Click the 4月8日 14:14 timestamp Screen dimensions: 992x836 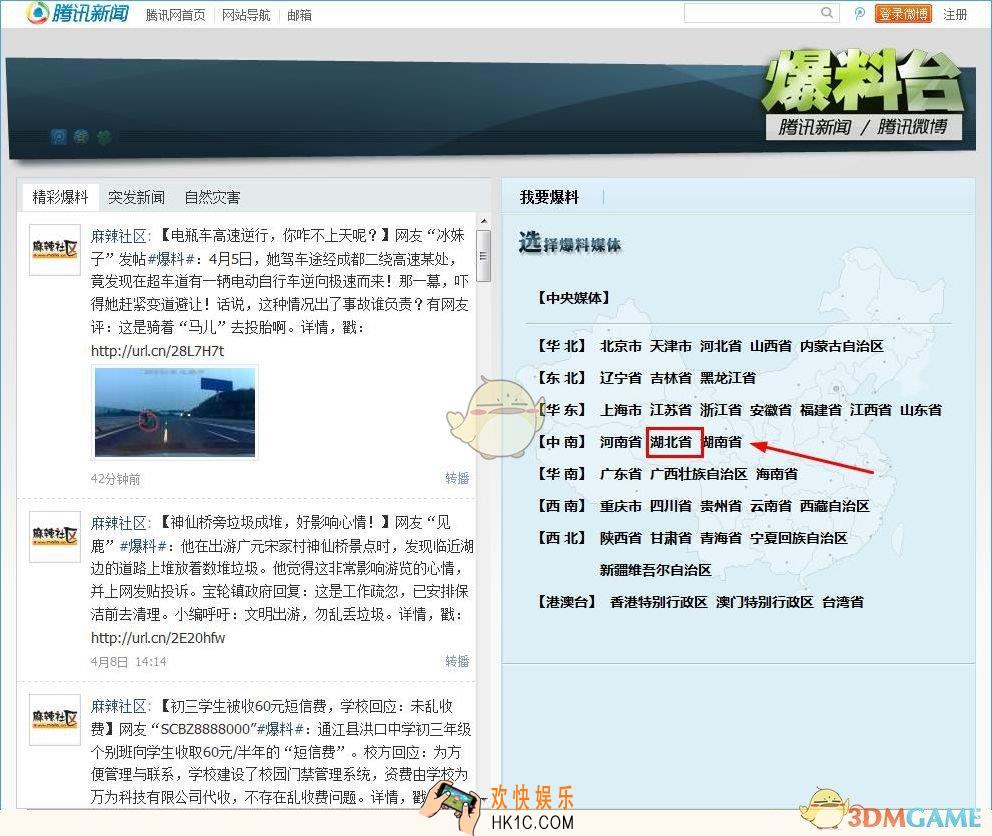point(128,662)
